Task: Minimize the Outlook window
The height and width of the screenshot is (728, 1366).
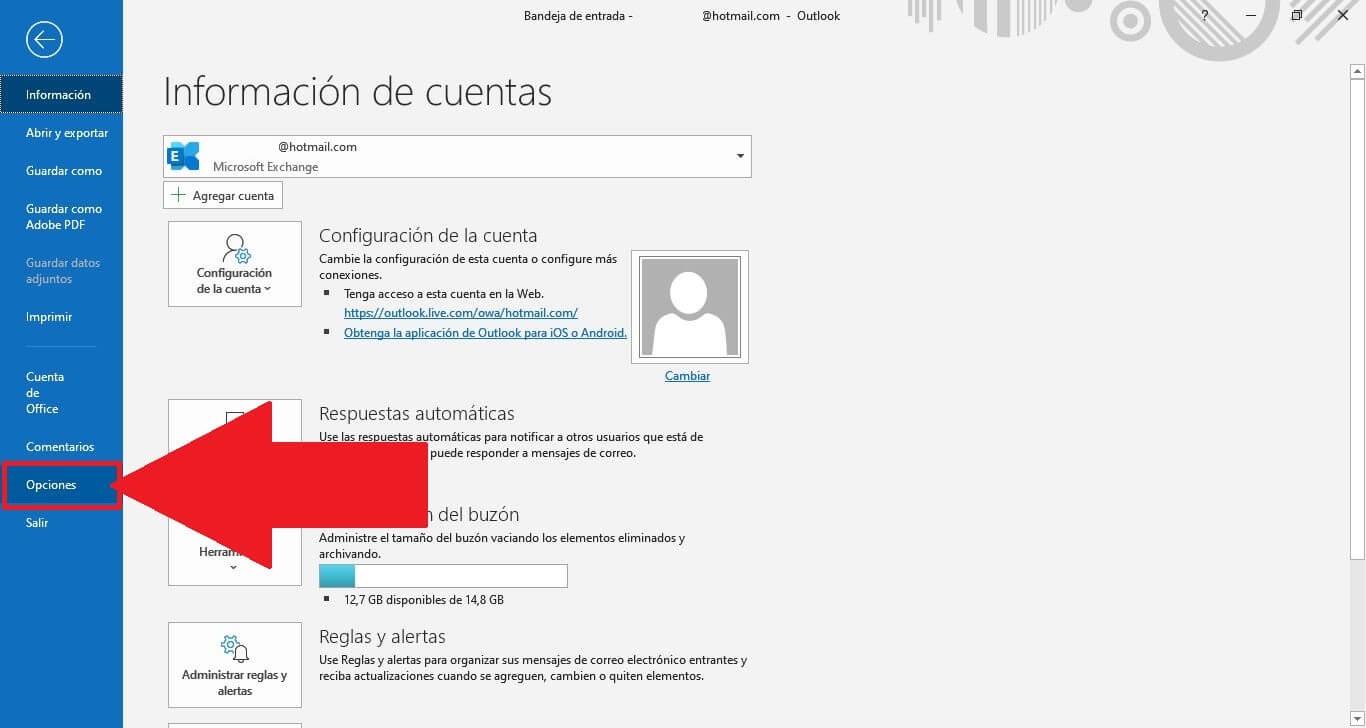Action: [x=1250, y=15]
